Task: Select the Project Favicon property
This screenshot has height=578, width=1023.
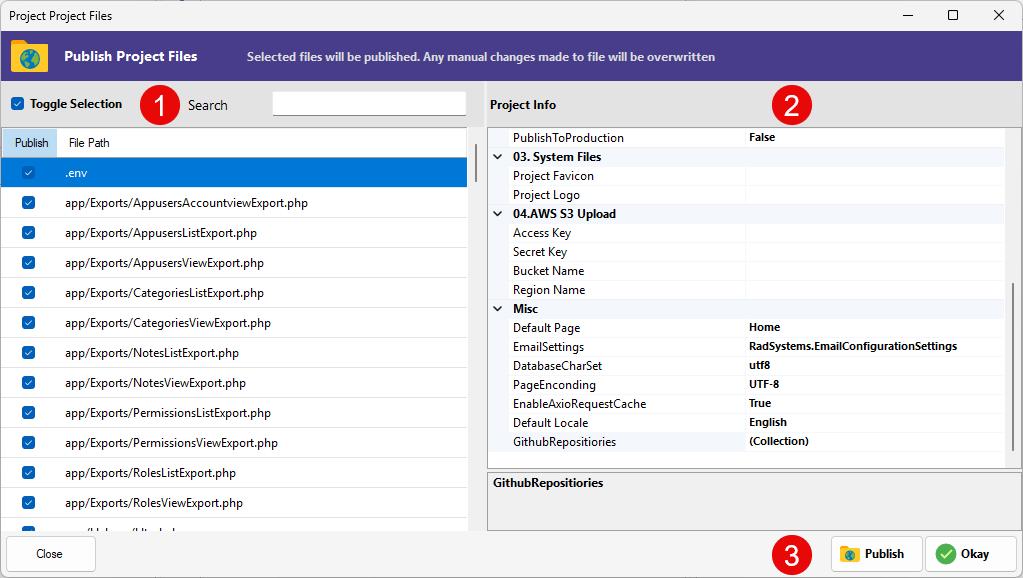Action: (x=553, y=176)
